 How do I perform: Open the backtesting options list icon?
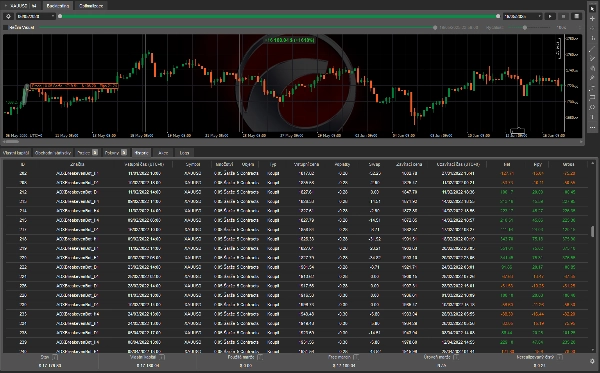point(576,16)
